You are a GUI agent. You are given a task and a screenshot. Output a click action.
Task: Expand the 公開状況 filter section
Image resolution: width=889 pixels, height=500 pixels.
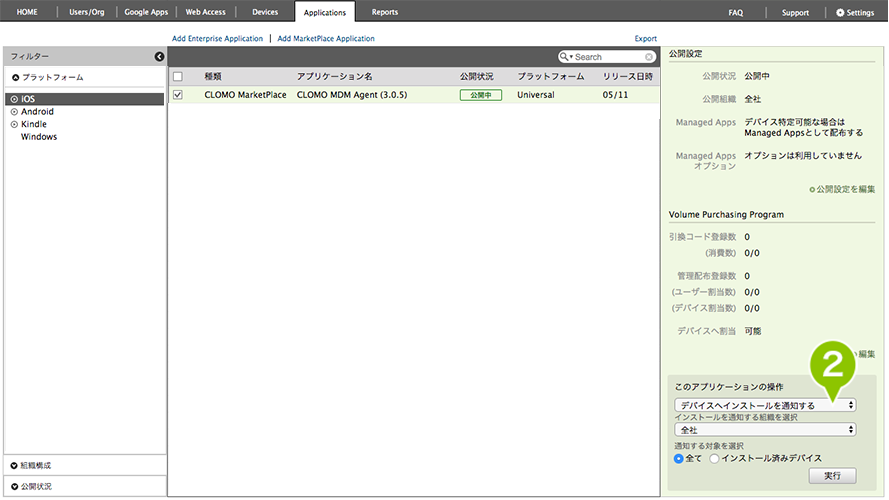(14, 486)
